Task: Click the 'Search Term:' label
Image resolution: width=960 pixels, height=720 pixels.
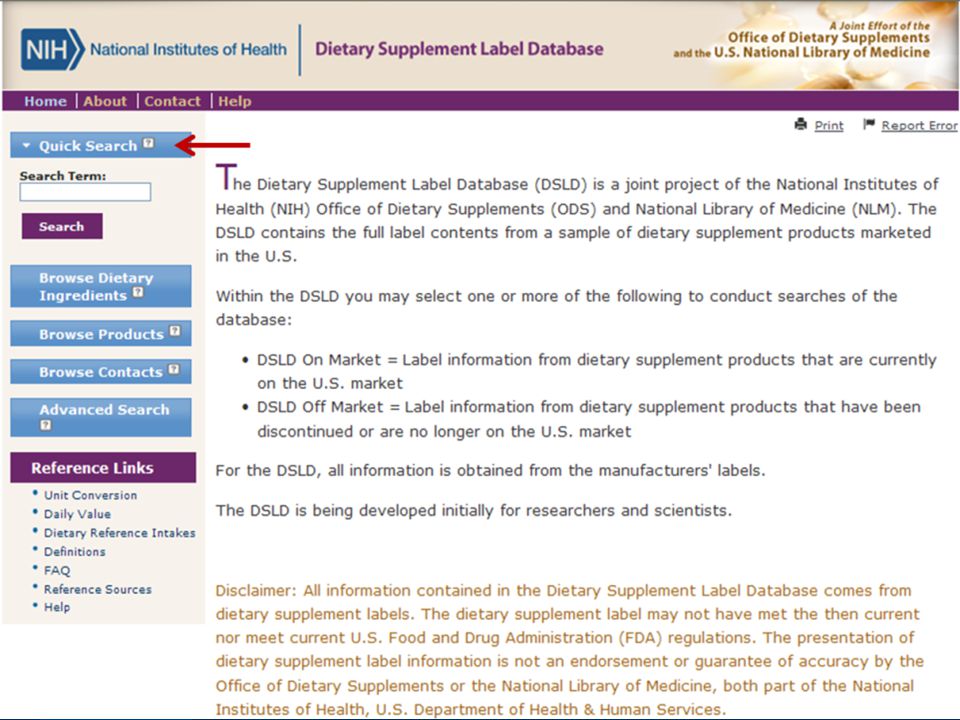Action: pos(62,176)
